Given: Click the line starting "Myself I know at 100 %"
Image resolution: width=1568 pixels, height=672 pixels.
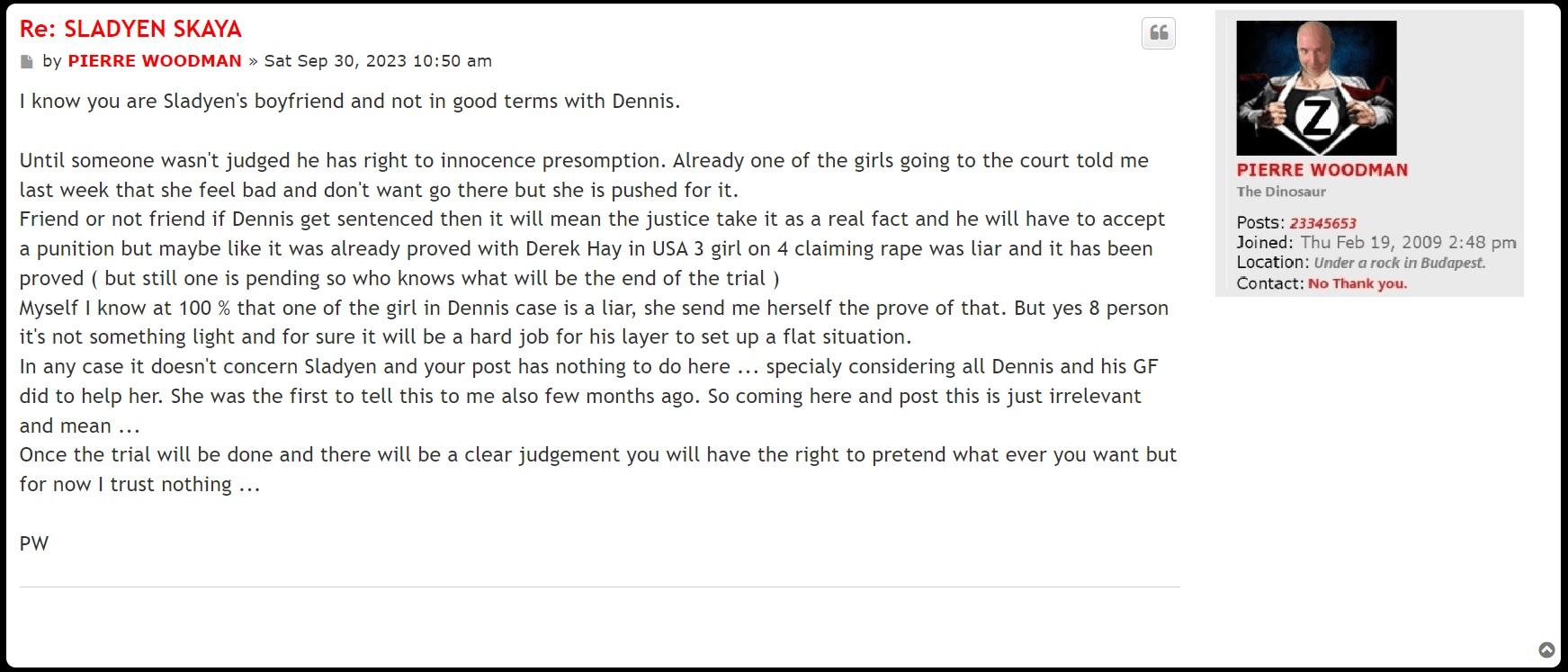Looking at the screenshot, I should click(x=594, y=308).
